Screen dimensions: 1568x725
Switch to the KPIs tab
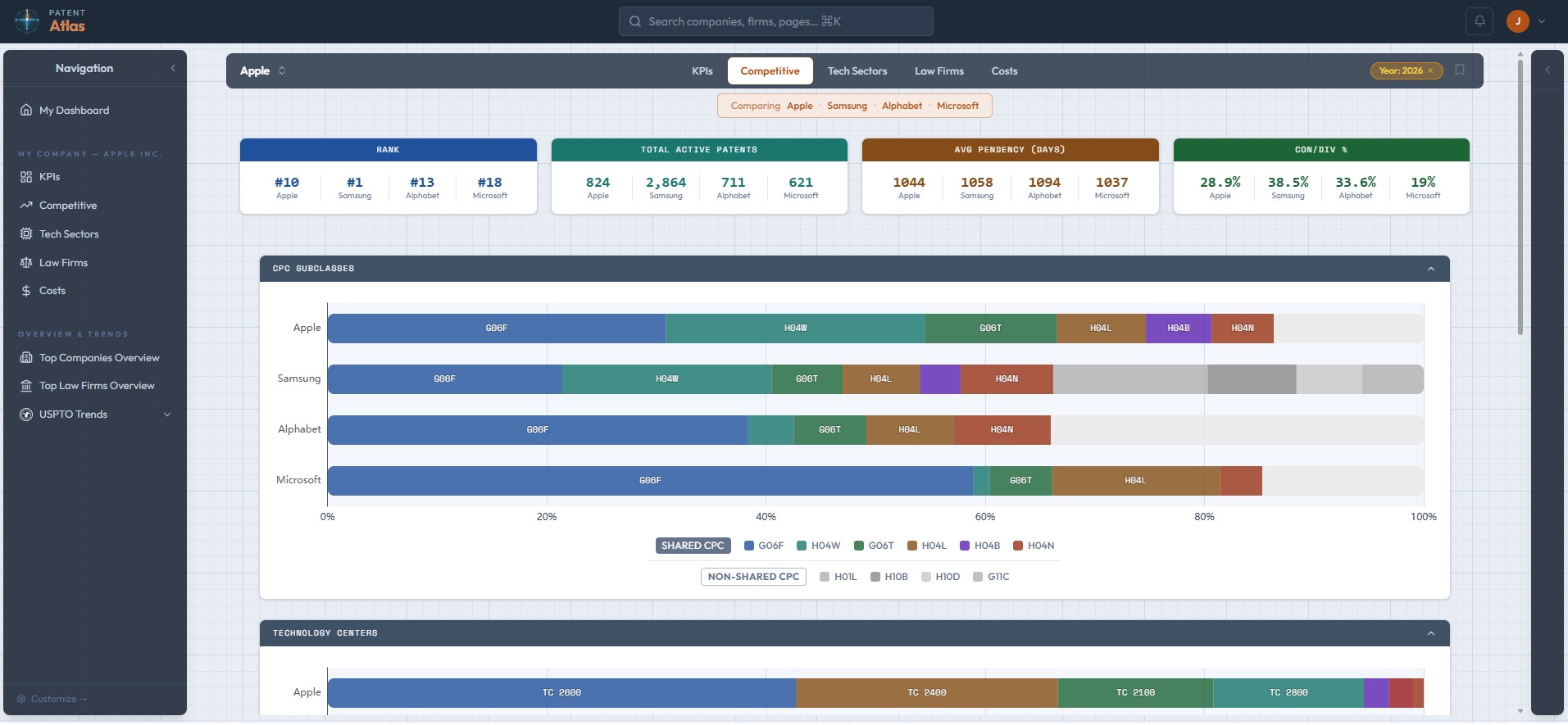(x=702, y=71)
